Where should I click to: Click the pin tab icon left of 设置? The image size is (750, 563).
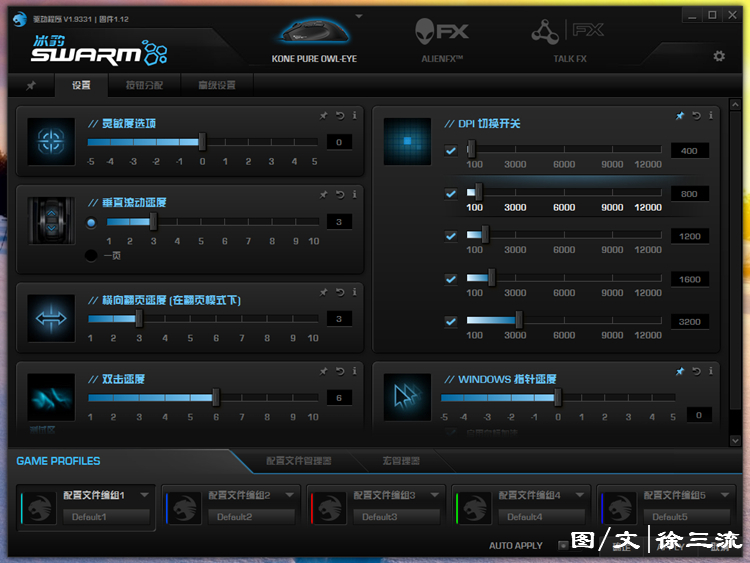click(30, 86)
